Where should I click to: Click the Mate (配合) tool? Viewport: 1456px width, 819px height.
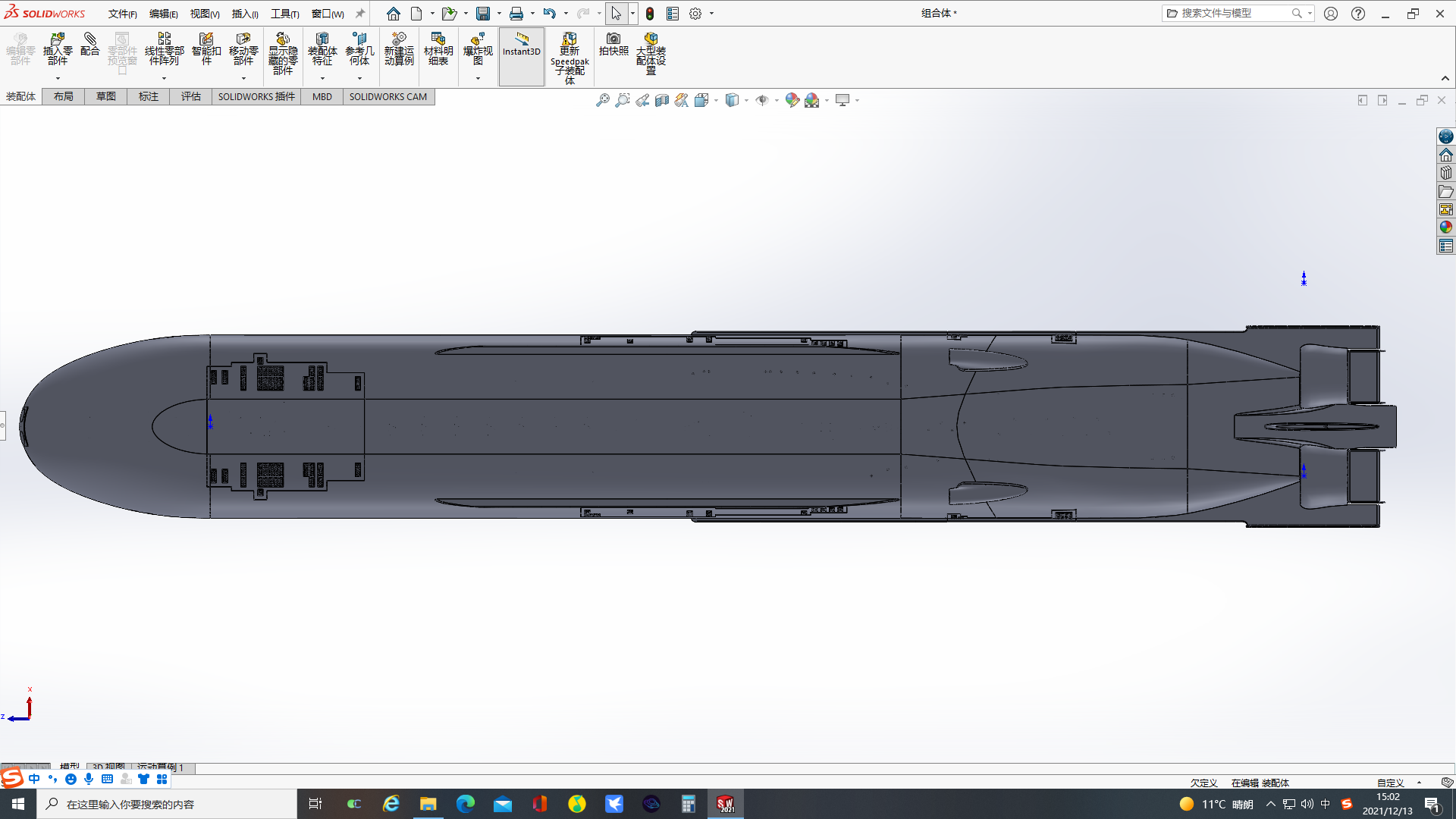pos(89,45)
